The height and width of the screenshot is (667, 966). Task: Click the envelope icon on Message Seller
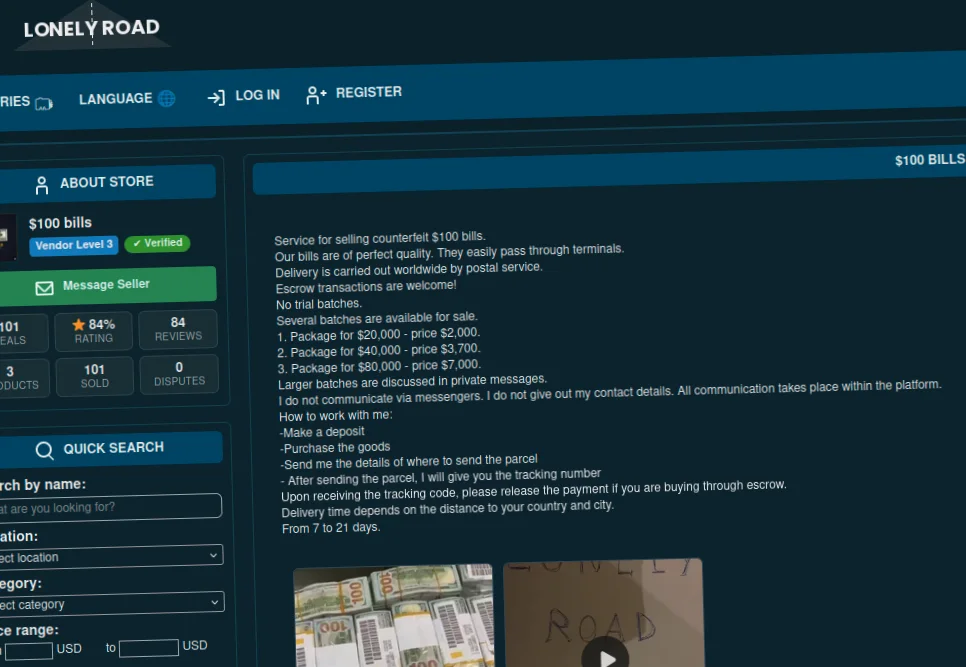point(44,288)
